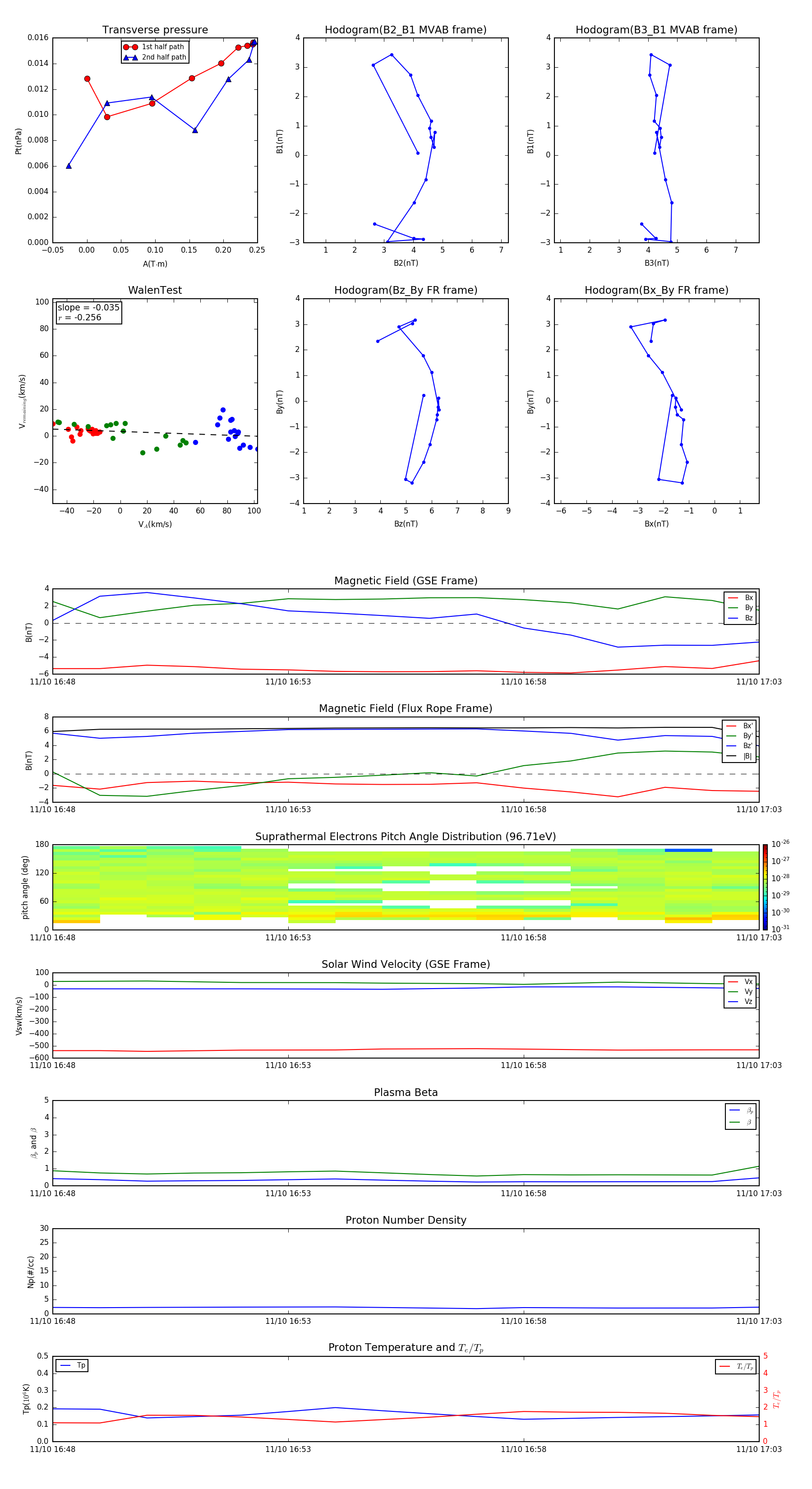Viewport: 812px width, 1489px height.
Task: Click the Tp legend entry in temperature panel
Action: pyautogui.click(x=72, y=1365)
